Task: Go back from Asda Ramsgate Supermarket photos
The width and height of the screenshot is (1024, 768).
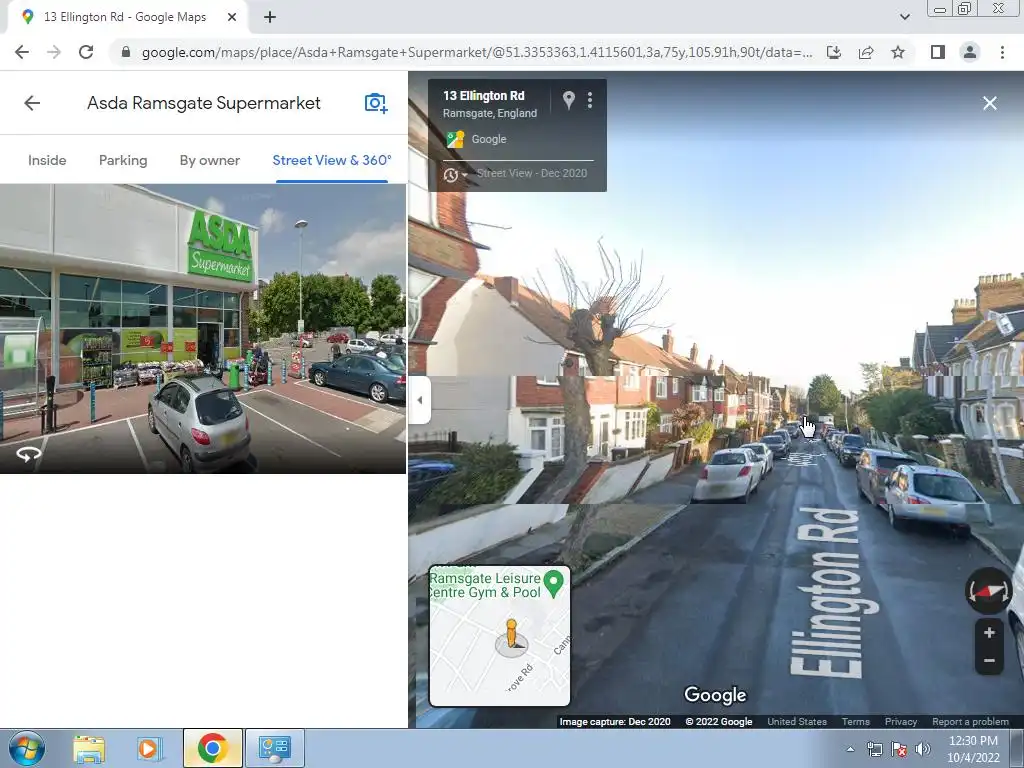Action: (x=32, y=103)
